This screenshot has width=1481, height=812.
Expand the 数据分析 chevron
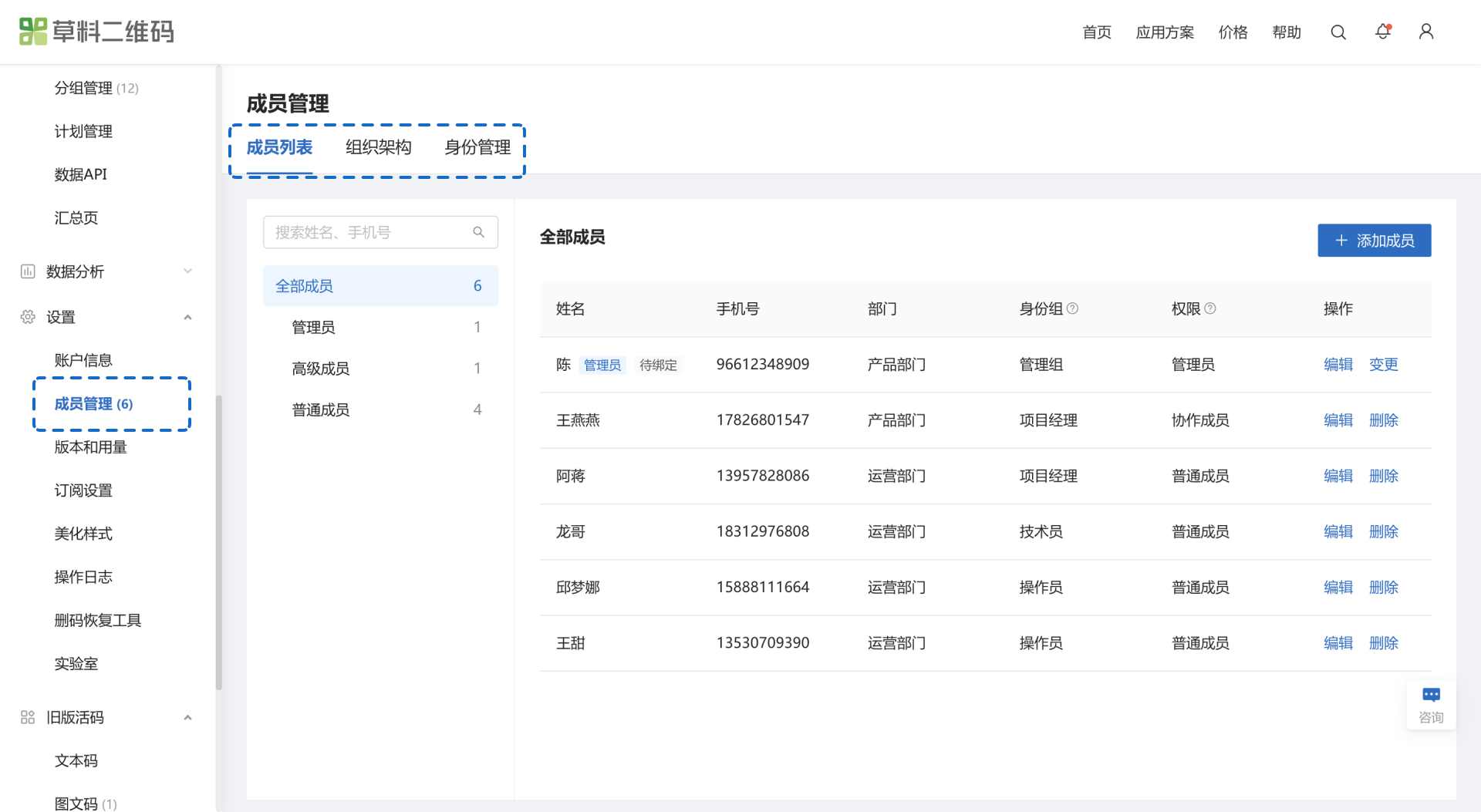point(187,271)
